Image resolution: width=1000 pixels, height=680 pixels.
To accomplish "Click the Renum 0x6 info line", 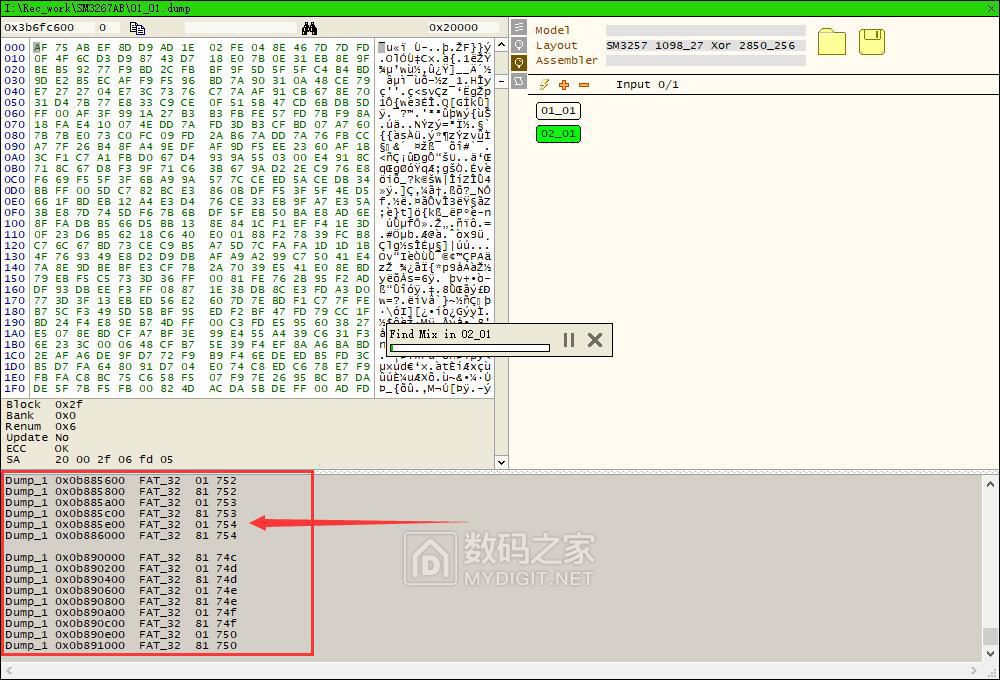I will 41,426.
